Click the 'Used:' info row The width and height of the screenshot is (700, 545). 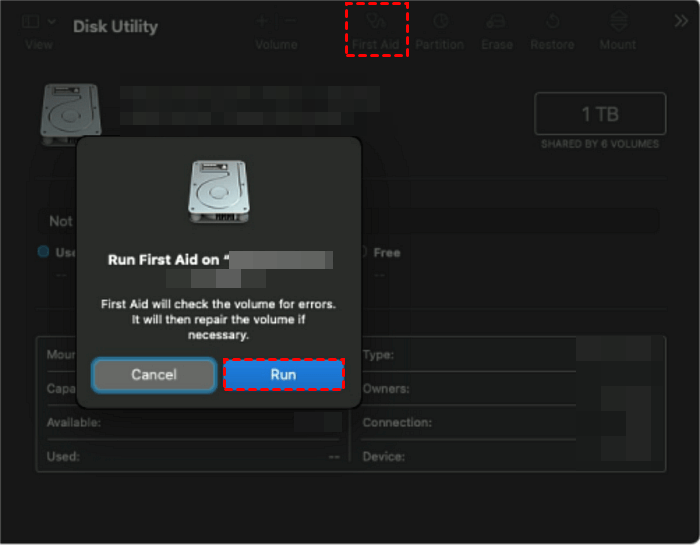tap(194, 456)
